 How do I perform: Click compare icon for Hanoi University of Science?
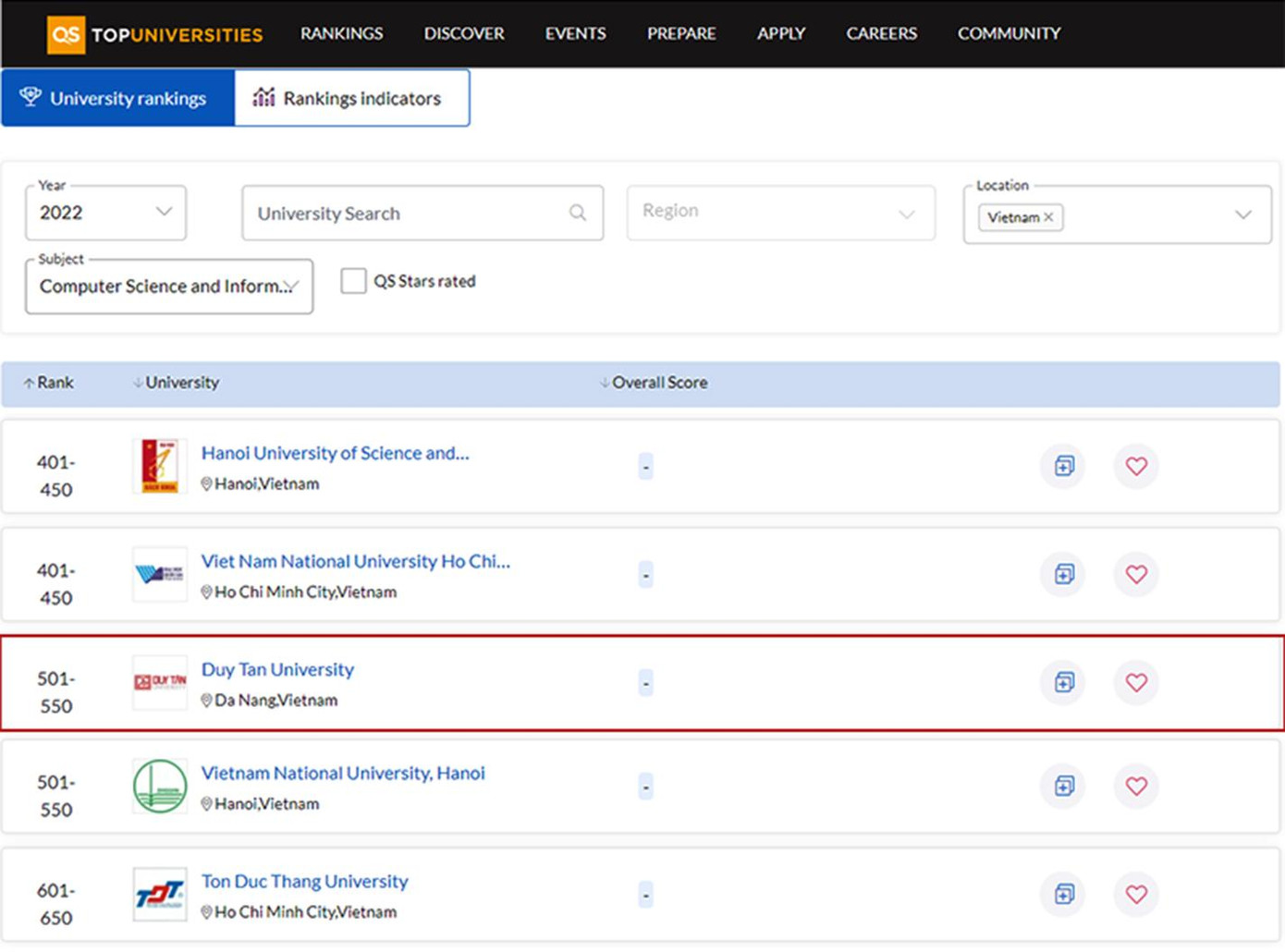1064,466
